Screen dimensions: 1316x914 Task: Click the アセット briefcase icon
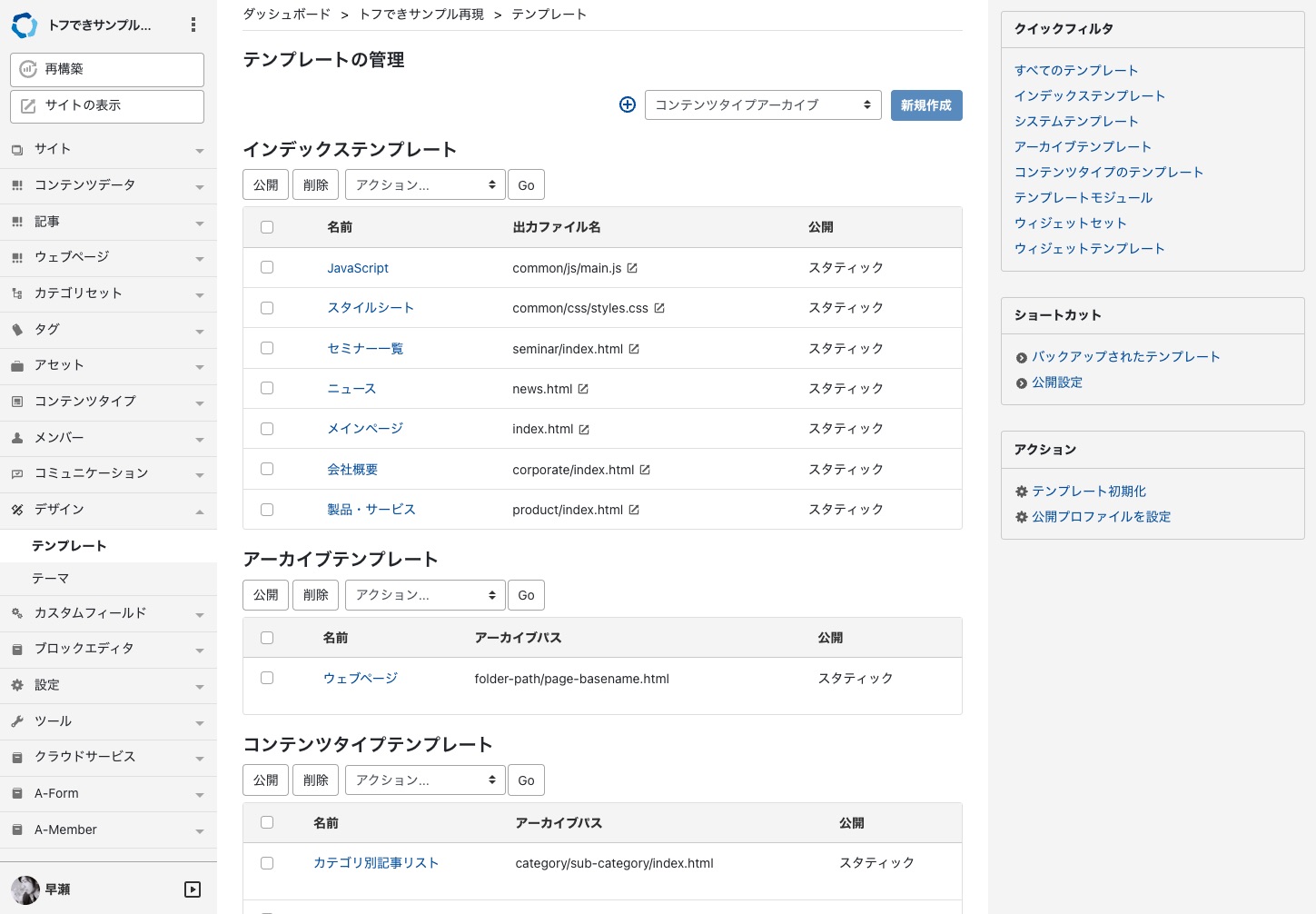pos(17,366)
